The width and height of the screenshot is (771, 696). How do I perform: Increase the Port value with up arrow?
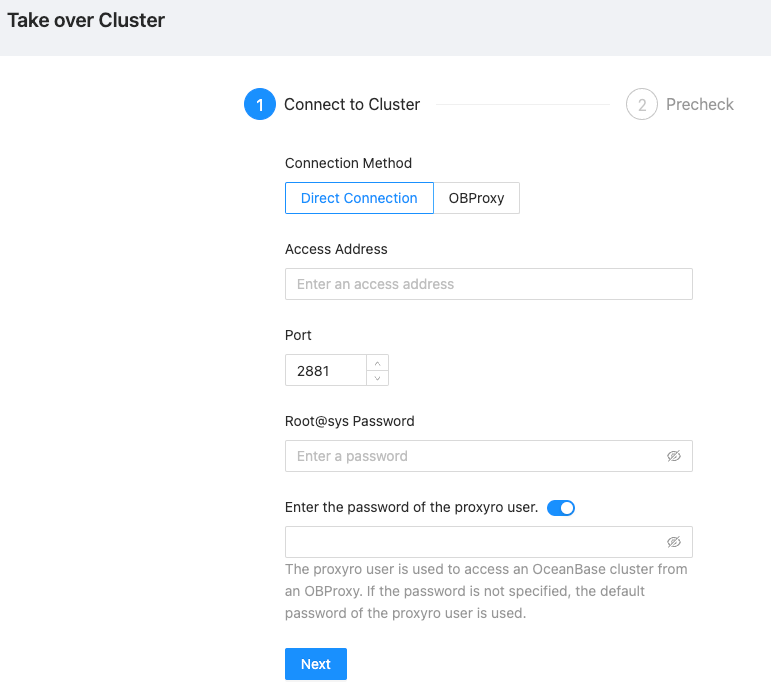pos(377,363)
